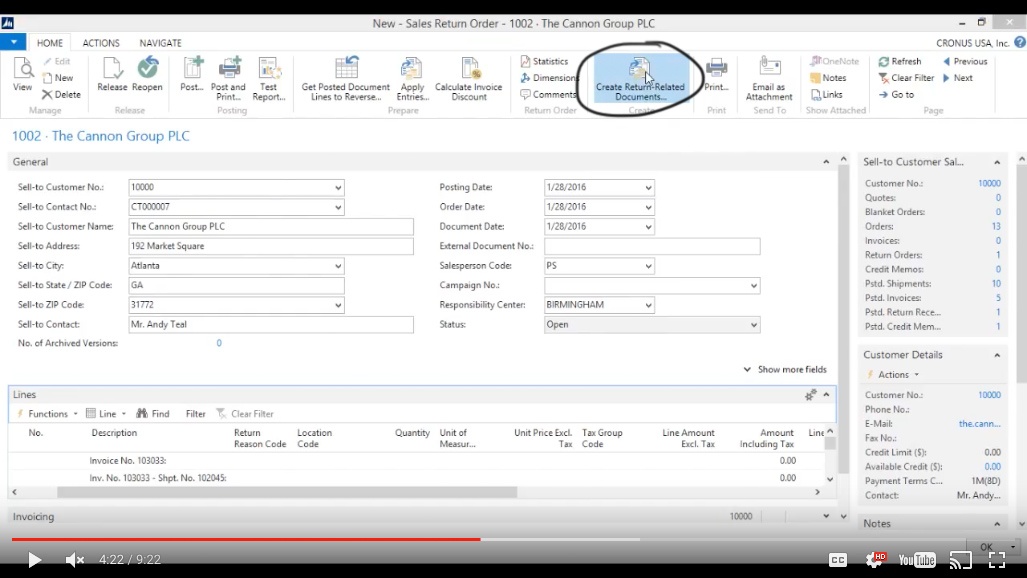1027x578 pixels.
Task: Open Actions menu in Customer Details
Action: [893, 375]
